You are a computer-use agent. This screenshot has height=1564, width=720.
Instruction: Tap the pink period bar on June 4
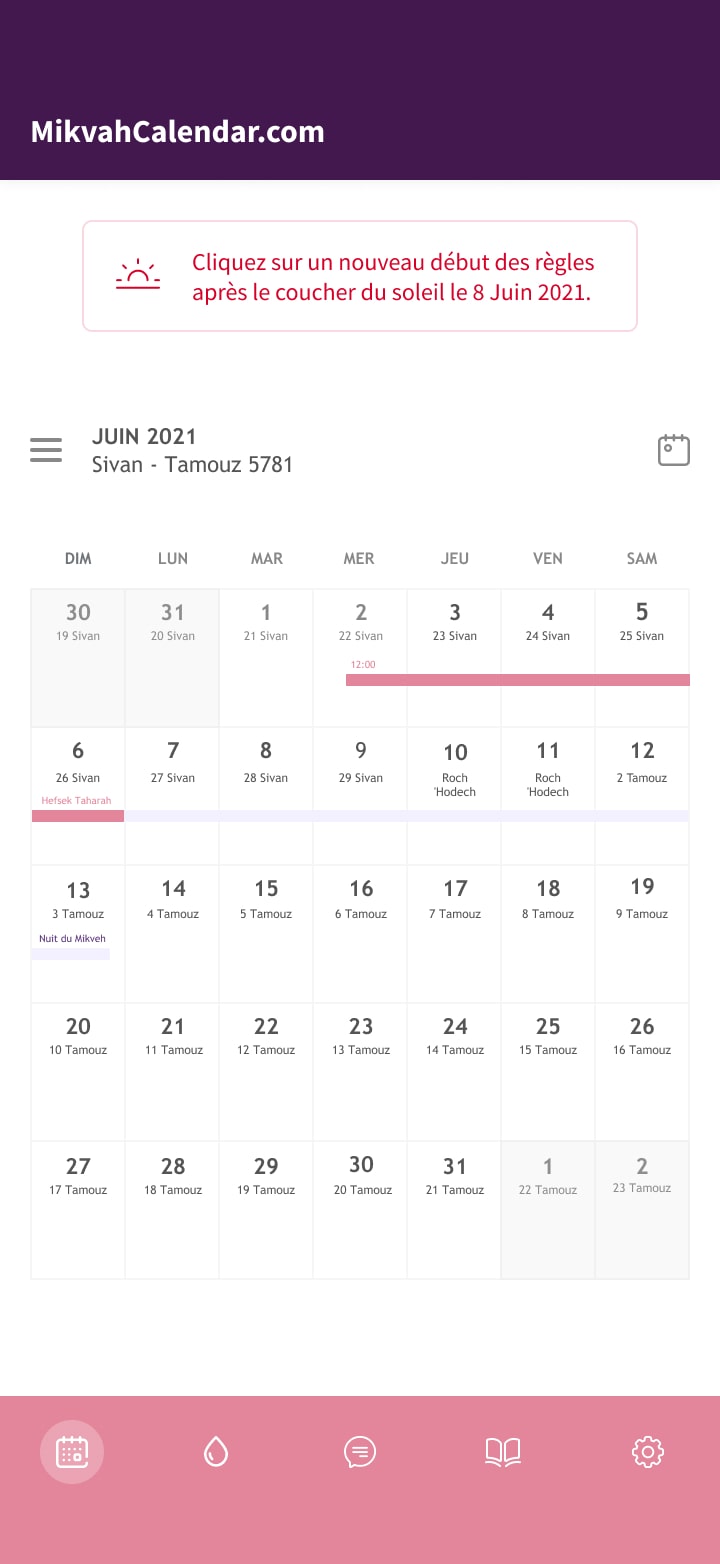[548, 680]
